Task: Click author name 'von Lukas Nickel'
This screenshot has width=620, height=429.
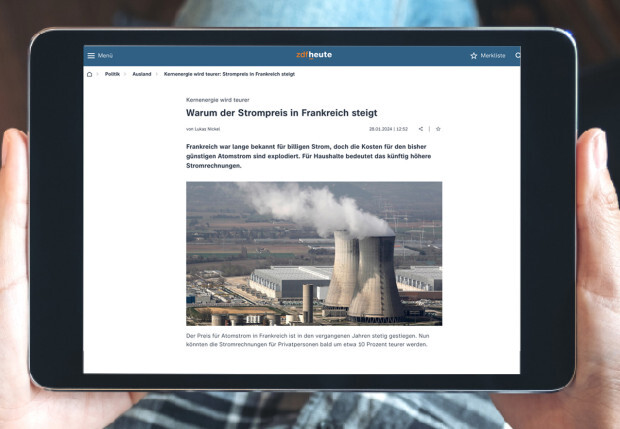Action: pyautogui.click(x=203, y=129)
